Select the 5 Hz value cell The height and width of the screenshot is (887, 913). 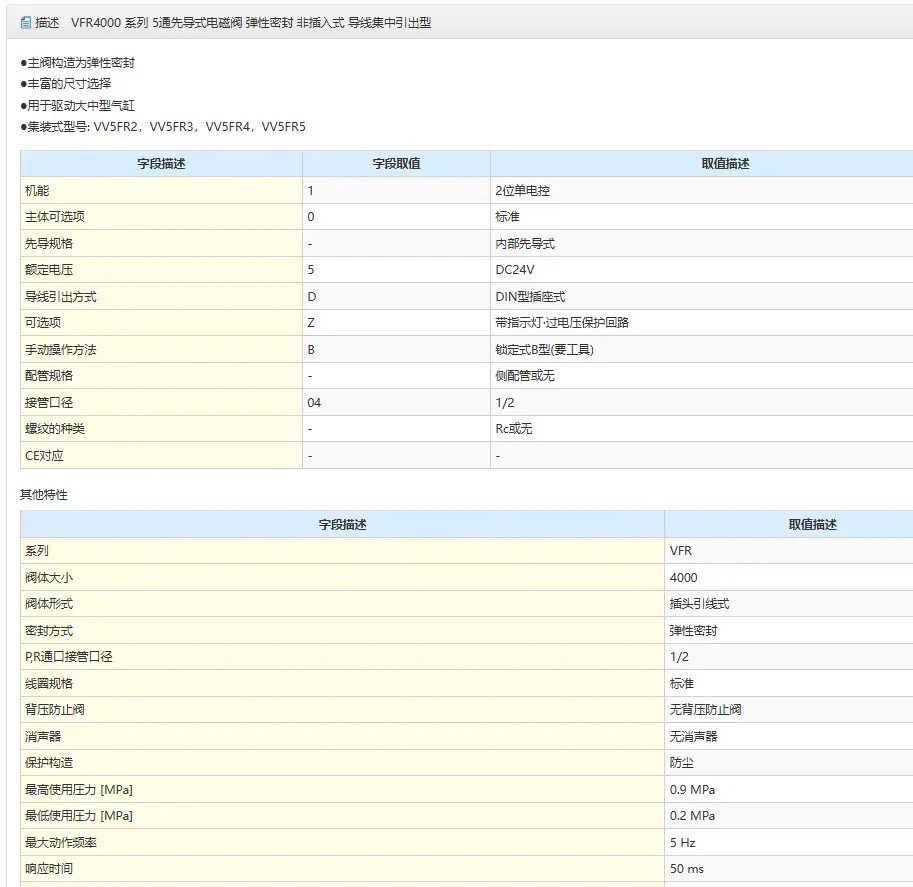(789, 842)
